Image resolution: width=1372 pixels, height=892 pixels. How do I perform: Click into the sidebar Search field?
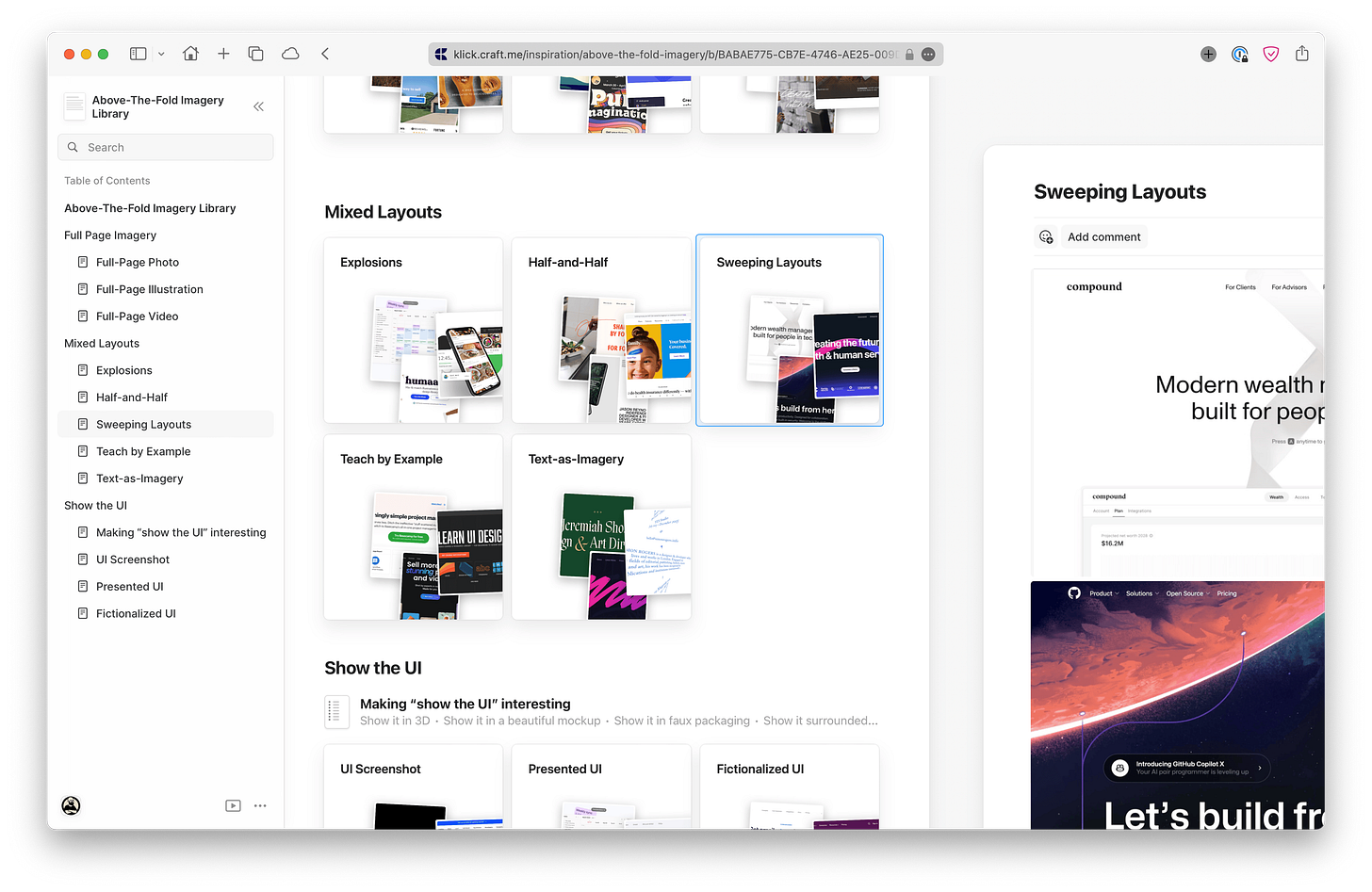coord(165,147)
